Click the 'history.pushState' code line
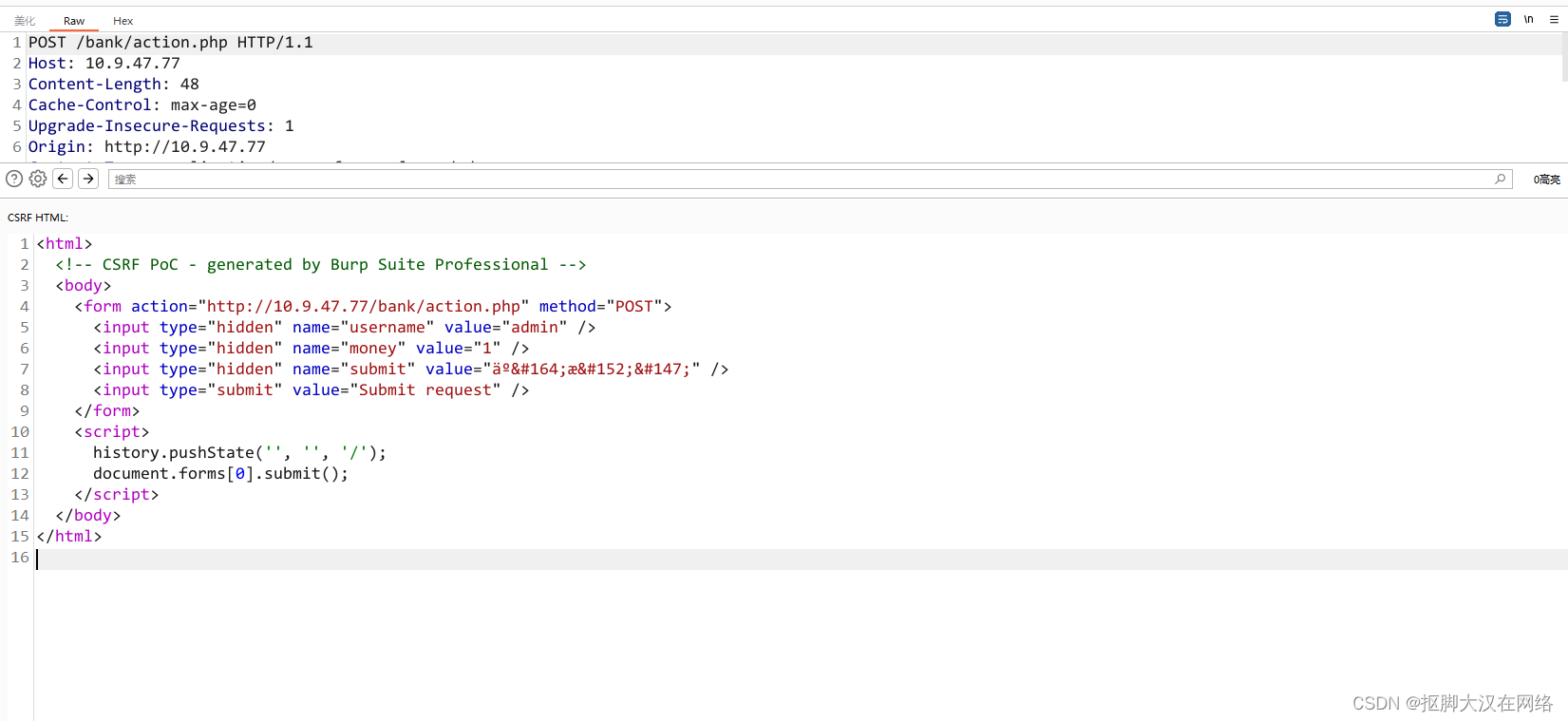The height and width of the screenshot is (721, 1568). (x=240, y=453)
